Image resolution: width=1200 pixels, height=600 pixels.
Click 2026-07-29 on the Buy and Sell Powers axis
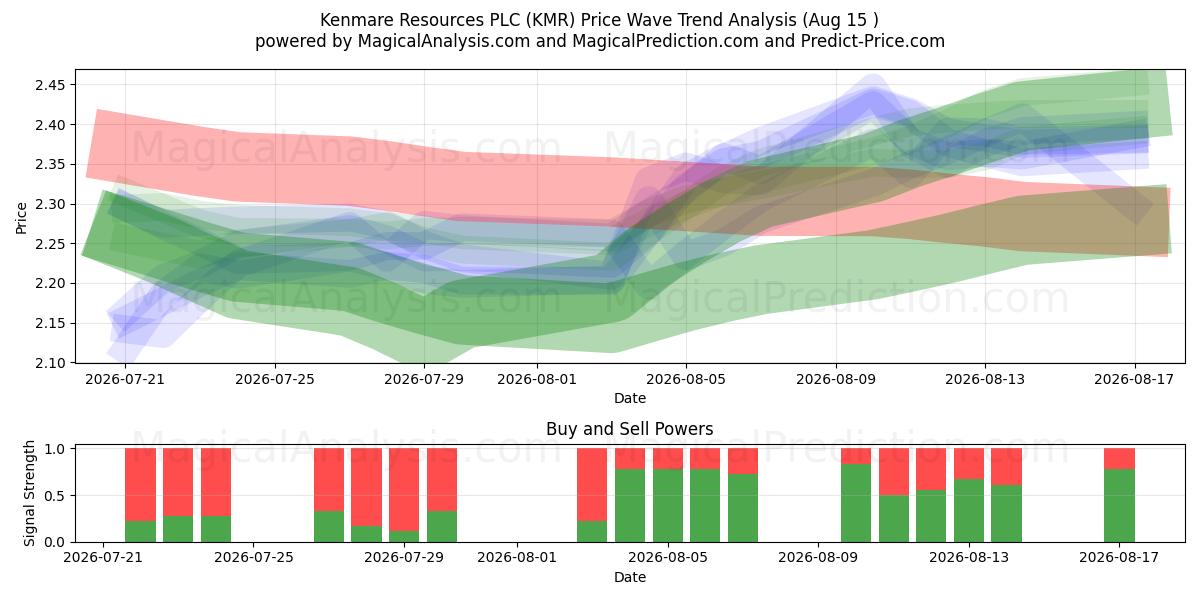405,558
